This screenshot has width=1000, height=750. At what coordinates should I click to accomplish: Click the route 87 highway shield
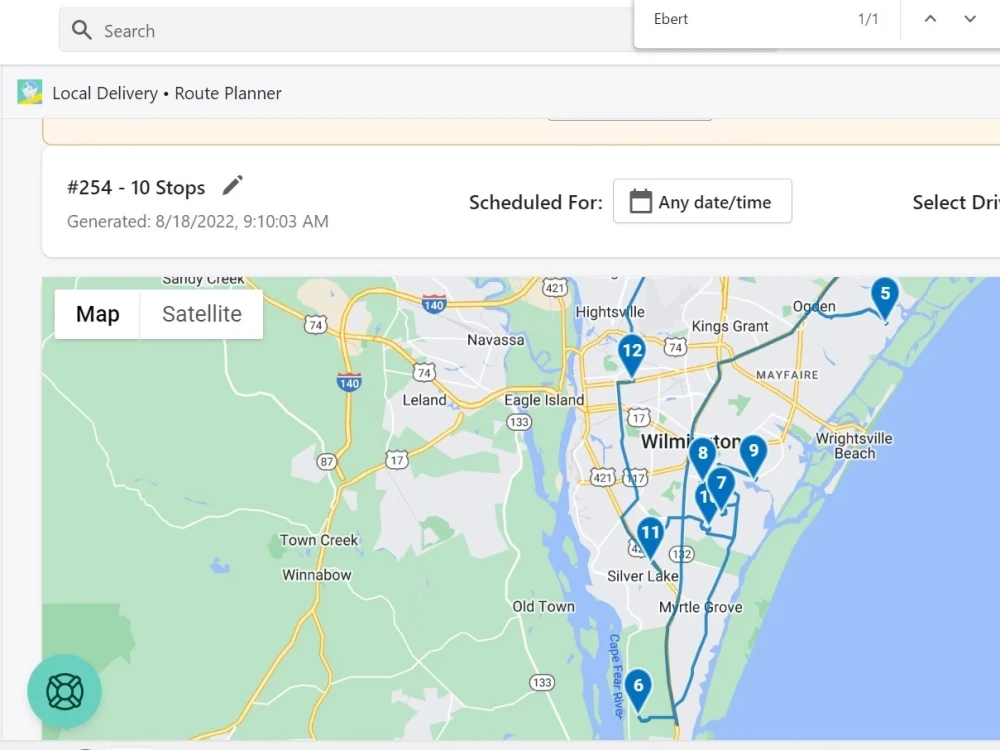pyautogui.click(x=327, y=461)
